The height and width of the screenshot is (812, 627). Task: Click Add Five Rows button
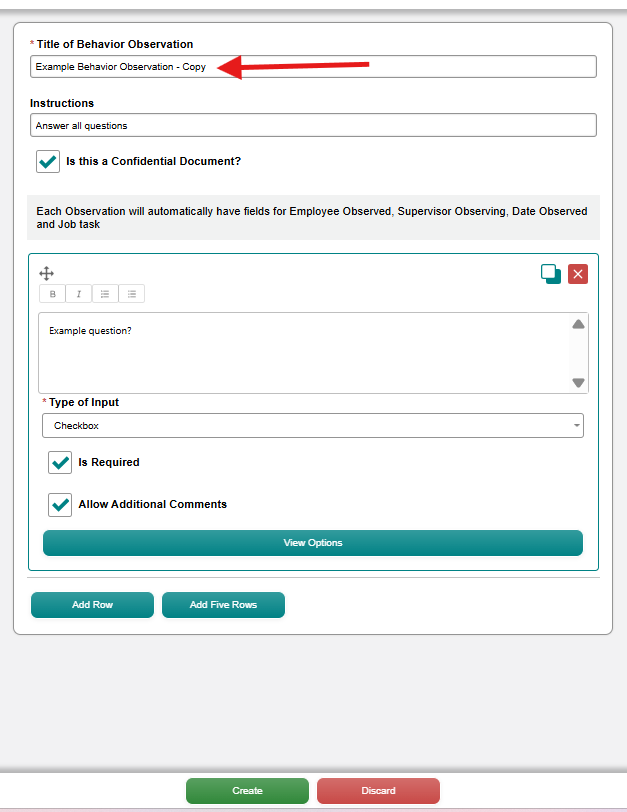click(x=223, y=605)
